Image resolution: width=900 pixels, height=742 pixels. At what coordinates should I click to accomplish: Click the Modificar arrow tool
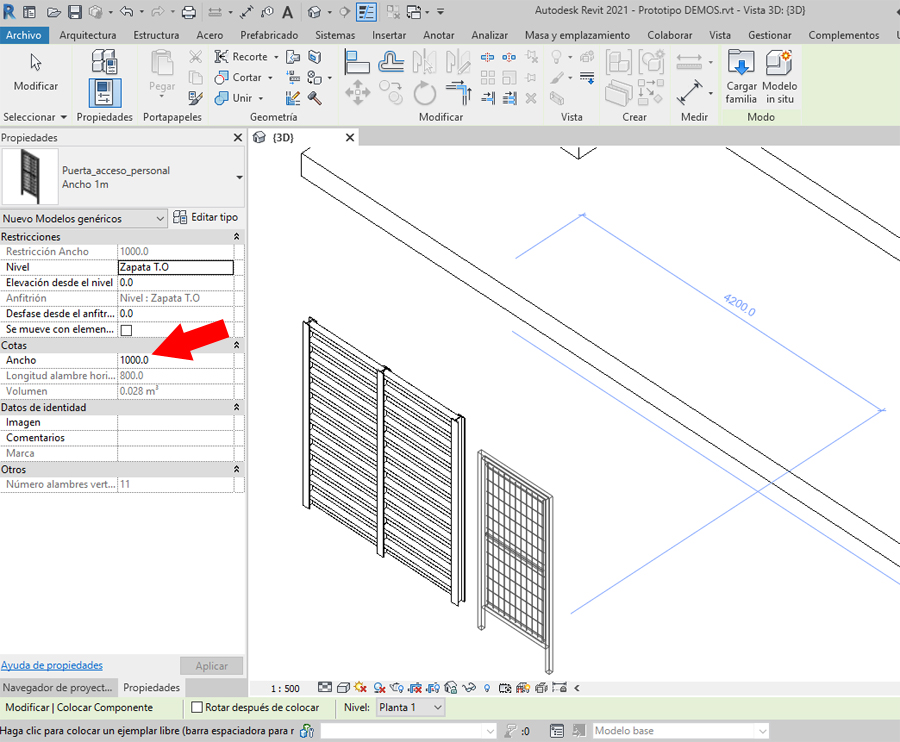pos(36,70)
